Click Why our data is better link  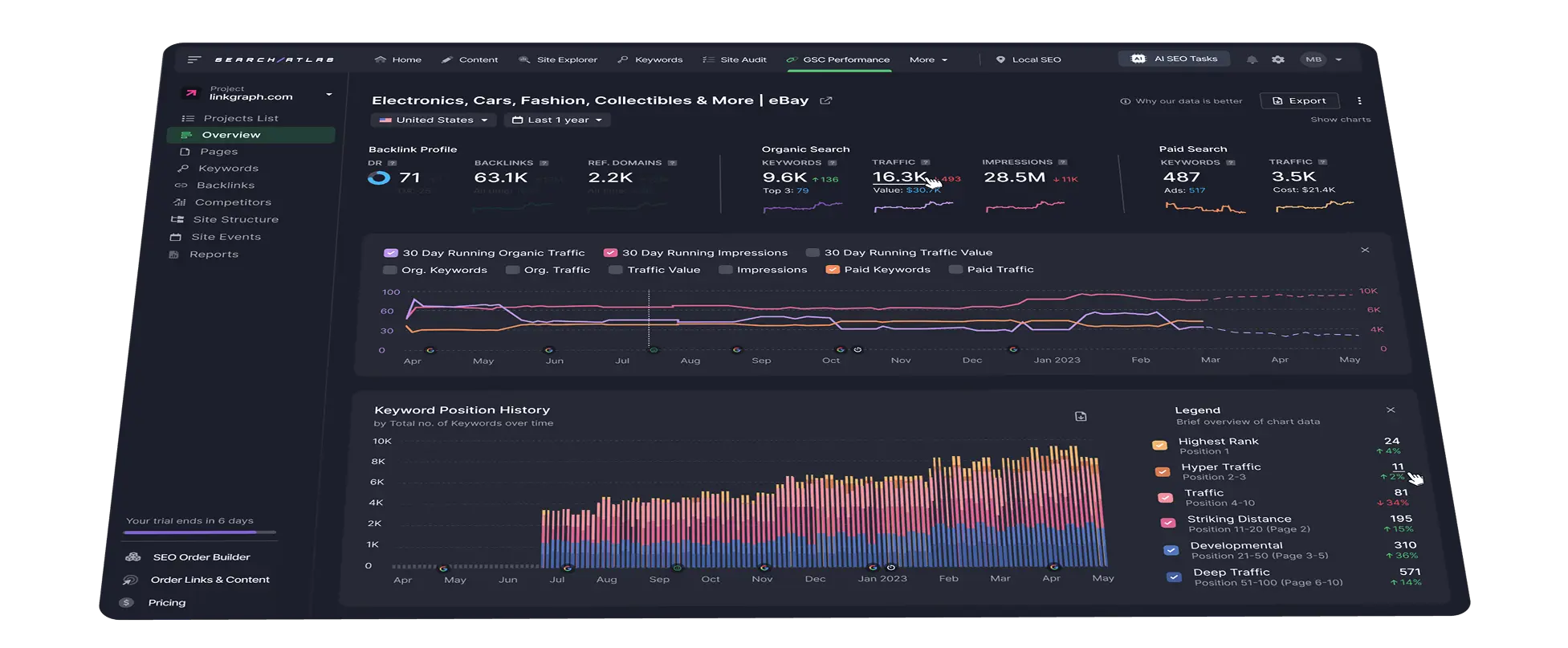point(1181,101)
